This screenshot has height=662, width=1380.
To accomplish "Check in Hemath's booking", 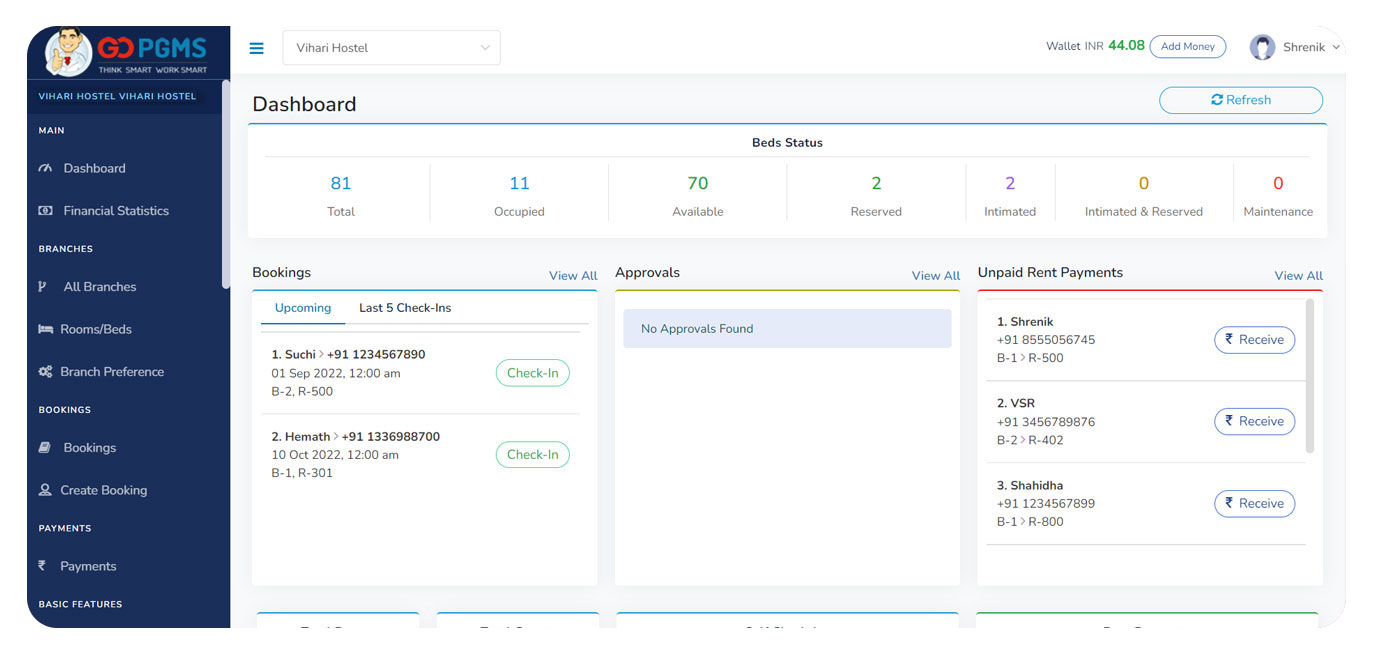I will pos(532,455).
